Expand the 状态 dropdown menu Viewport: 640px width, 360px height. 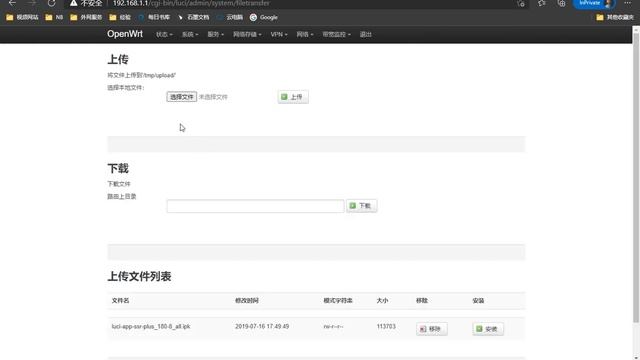[164, 34]
